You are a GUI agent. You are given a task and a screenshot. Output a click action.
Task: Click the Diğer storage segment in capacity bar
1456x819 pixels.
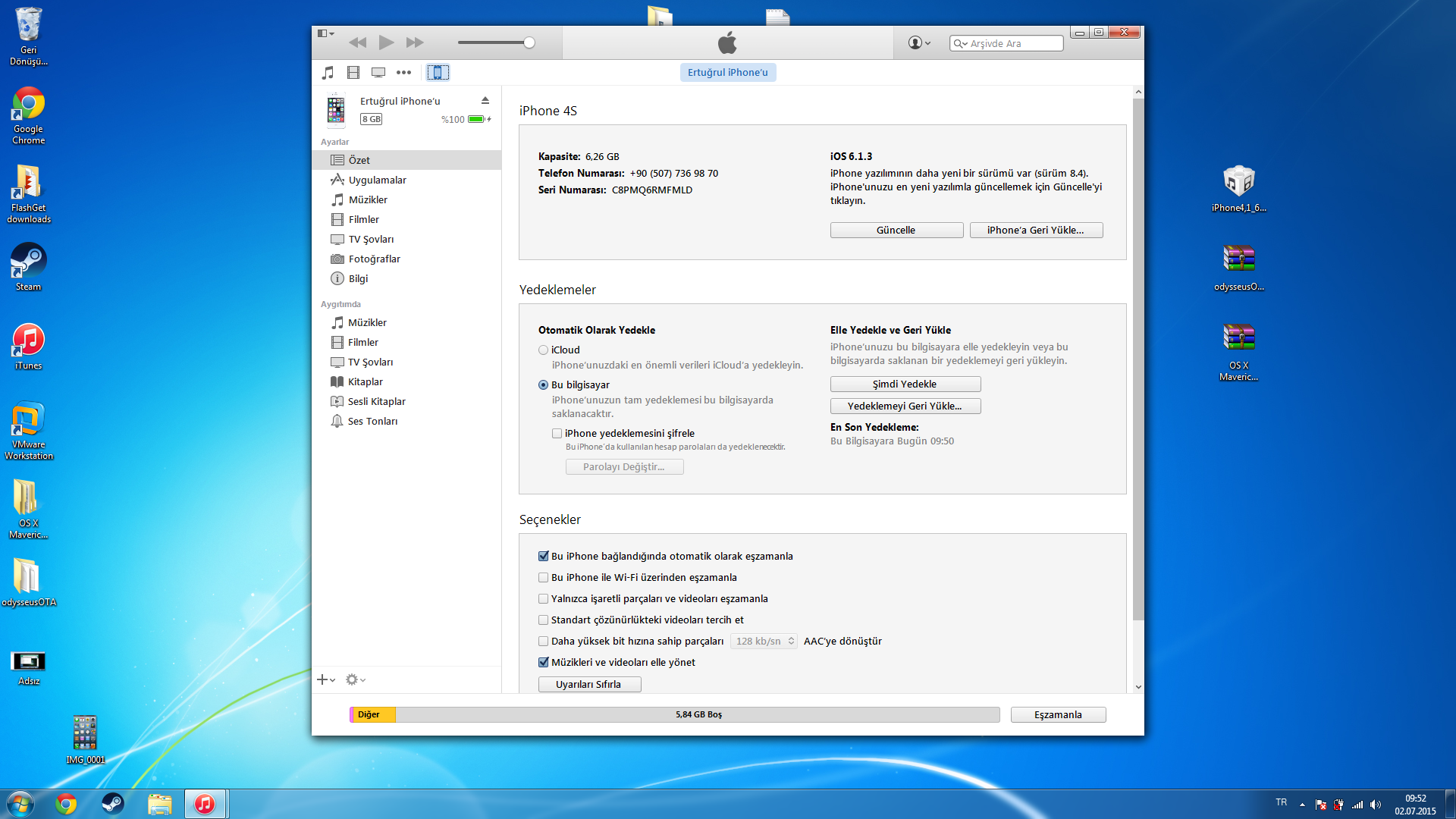[372, 715]
